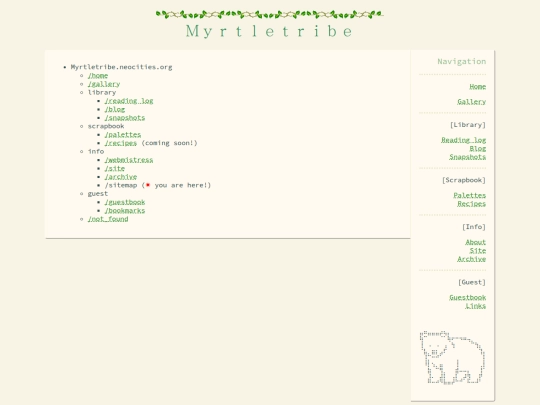
Task: Open the /blog sitemap link
Action: [x=115, y=109]
